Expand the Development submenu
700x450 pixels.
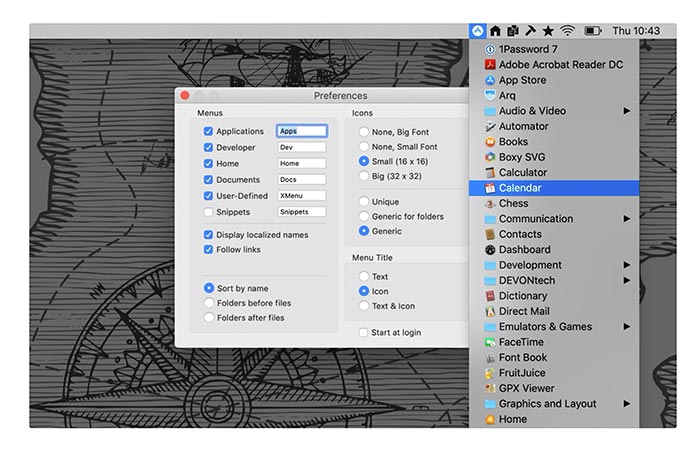(554, 265)
